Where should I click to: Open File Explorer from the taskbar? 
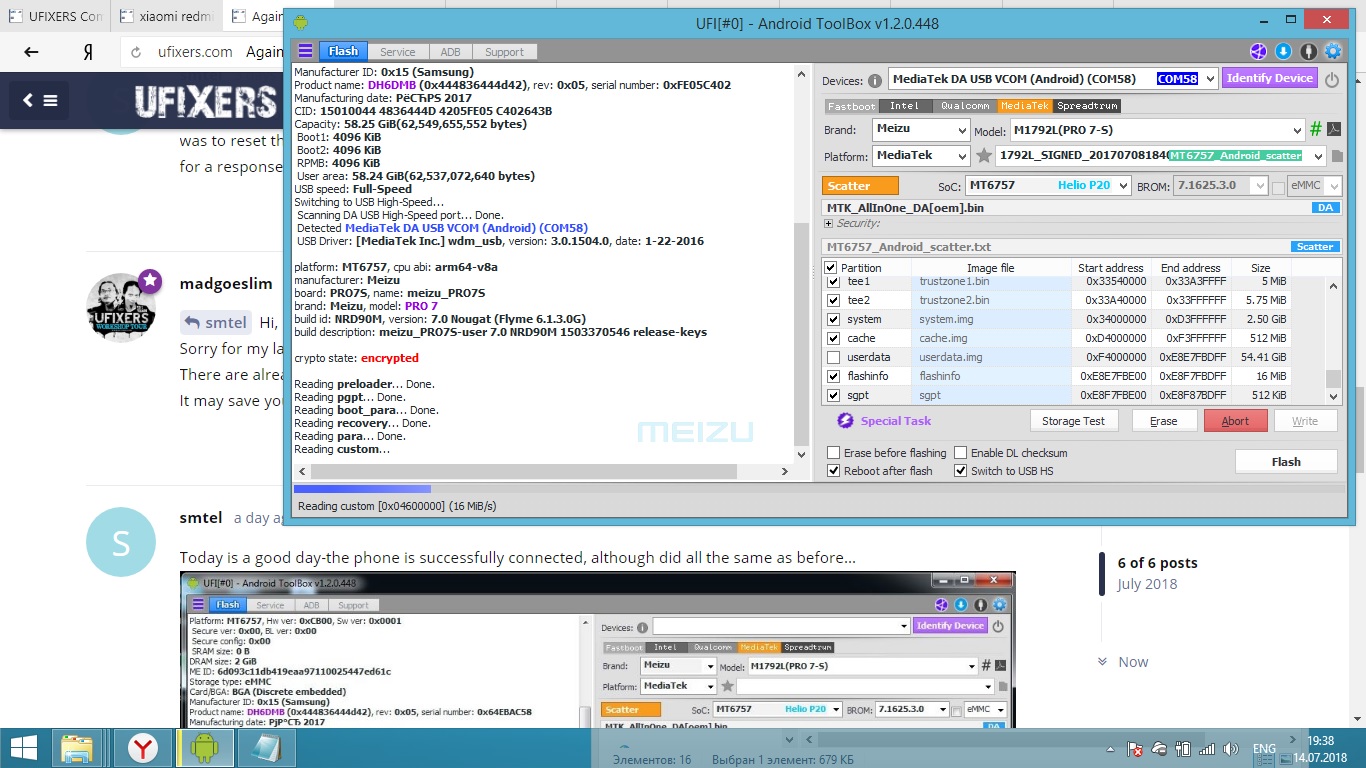[77, 748]
